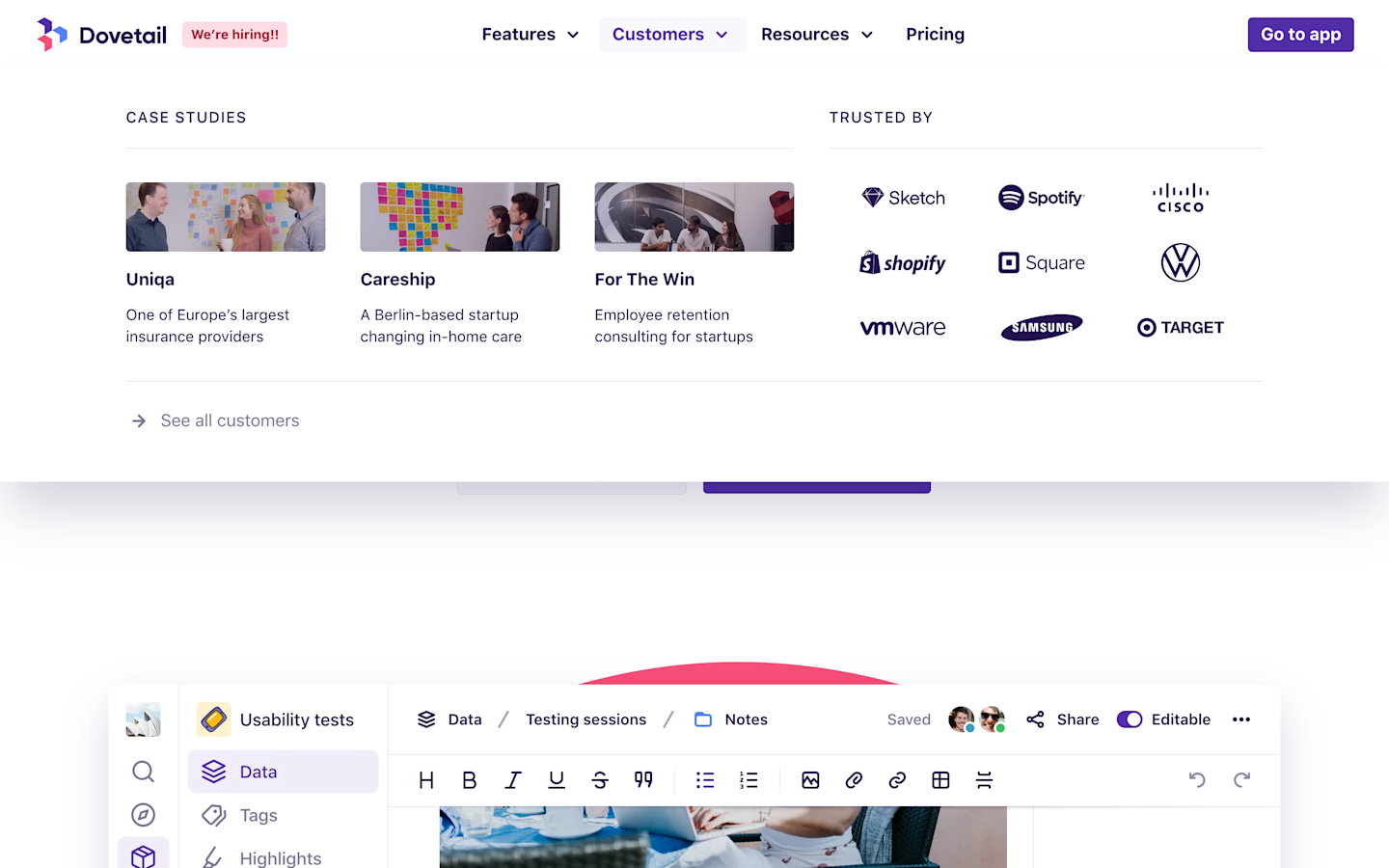Image resolution: width=1389 pixels, height=868 pixels.
Task: Select the Data sidebar item
Action: (x=283, y=772)
